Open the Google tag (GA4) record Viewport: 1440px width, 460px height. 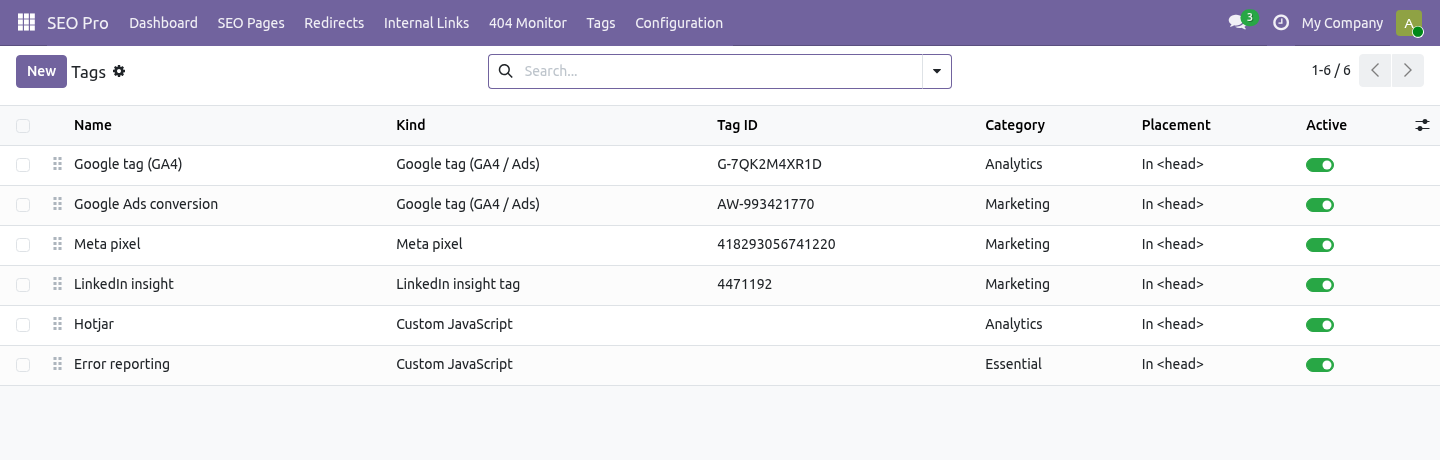pos(128,164)
